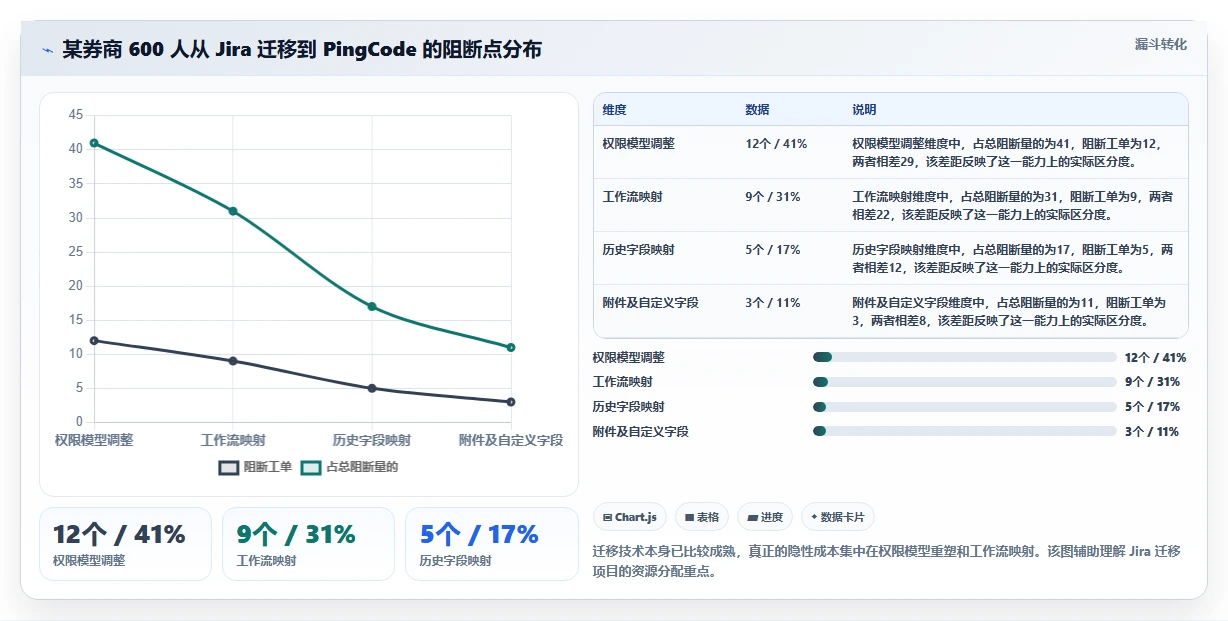Click the 工作流映射 x-axis label
This screenshot has width=1228, height=621.
[x=233, y=440]
